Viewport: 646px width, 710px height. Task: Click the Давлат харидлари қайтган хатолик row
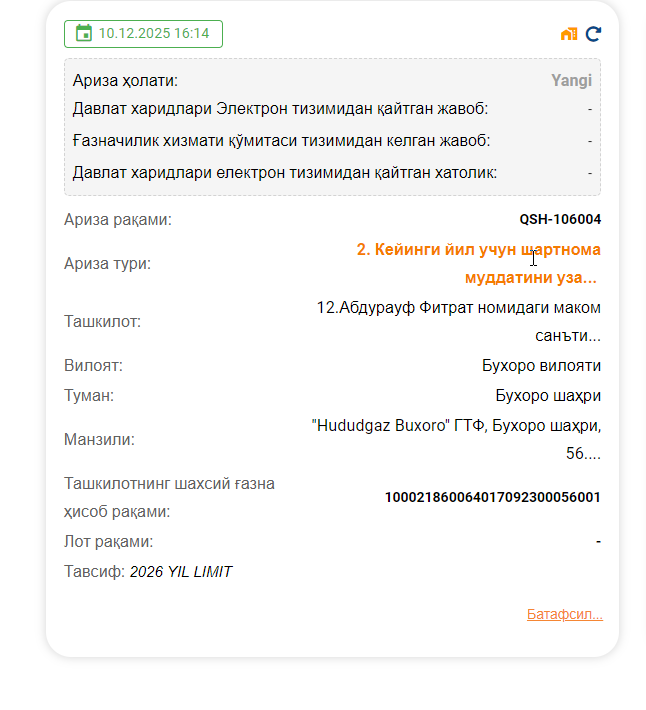tap(284, 173)
